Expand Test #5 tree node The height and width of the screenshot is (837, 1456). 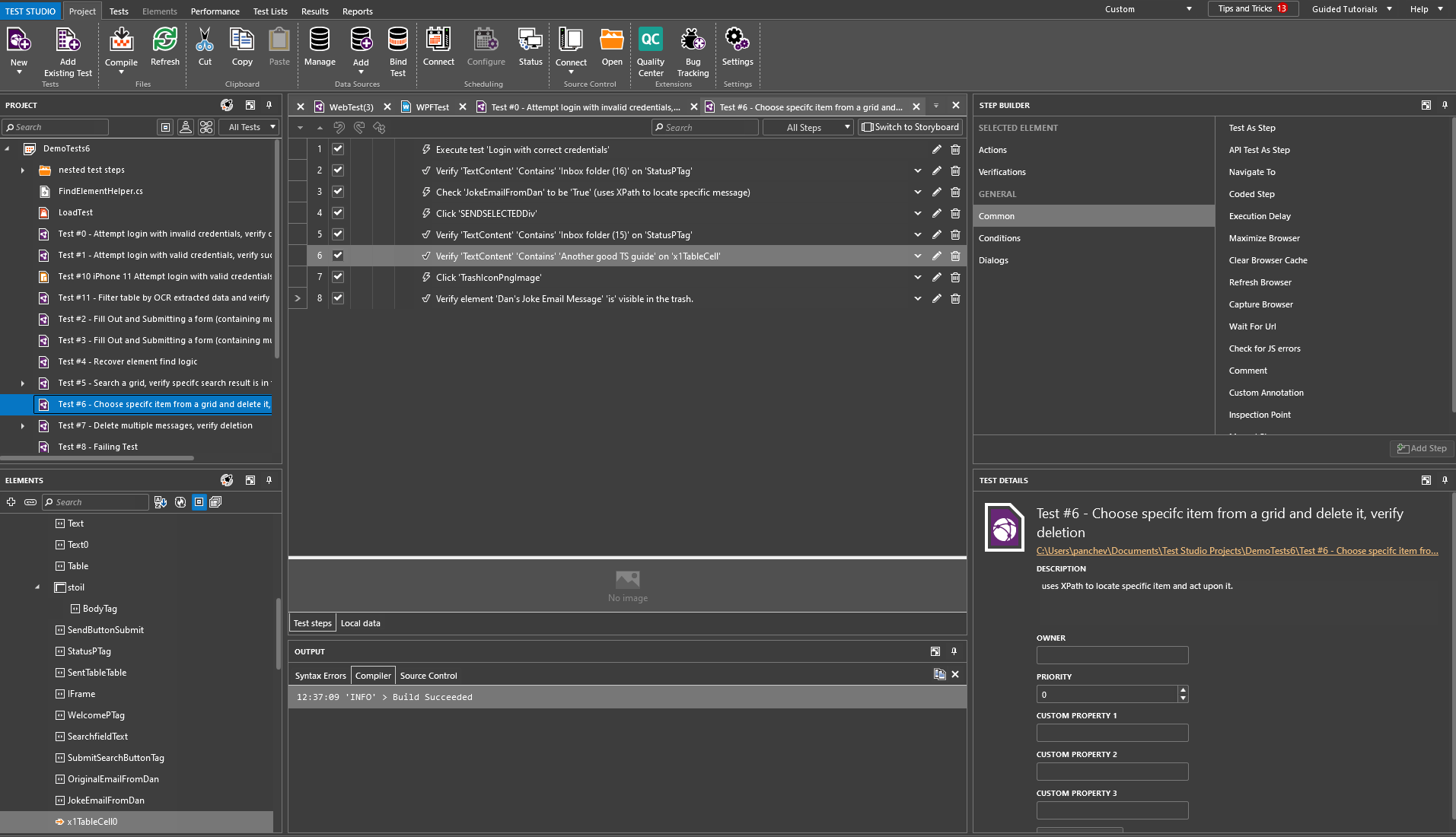coord(23,383)
